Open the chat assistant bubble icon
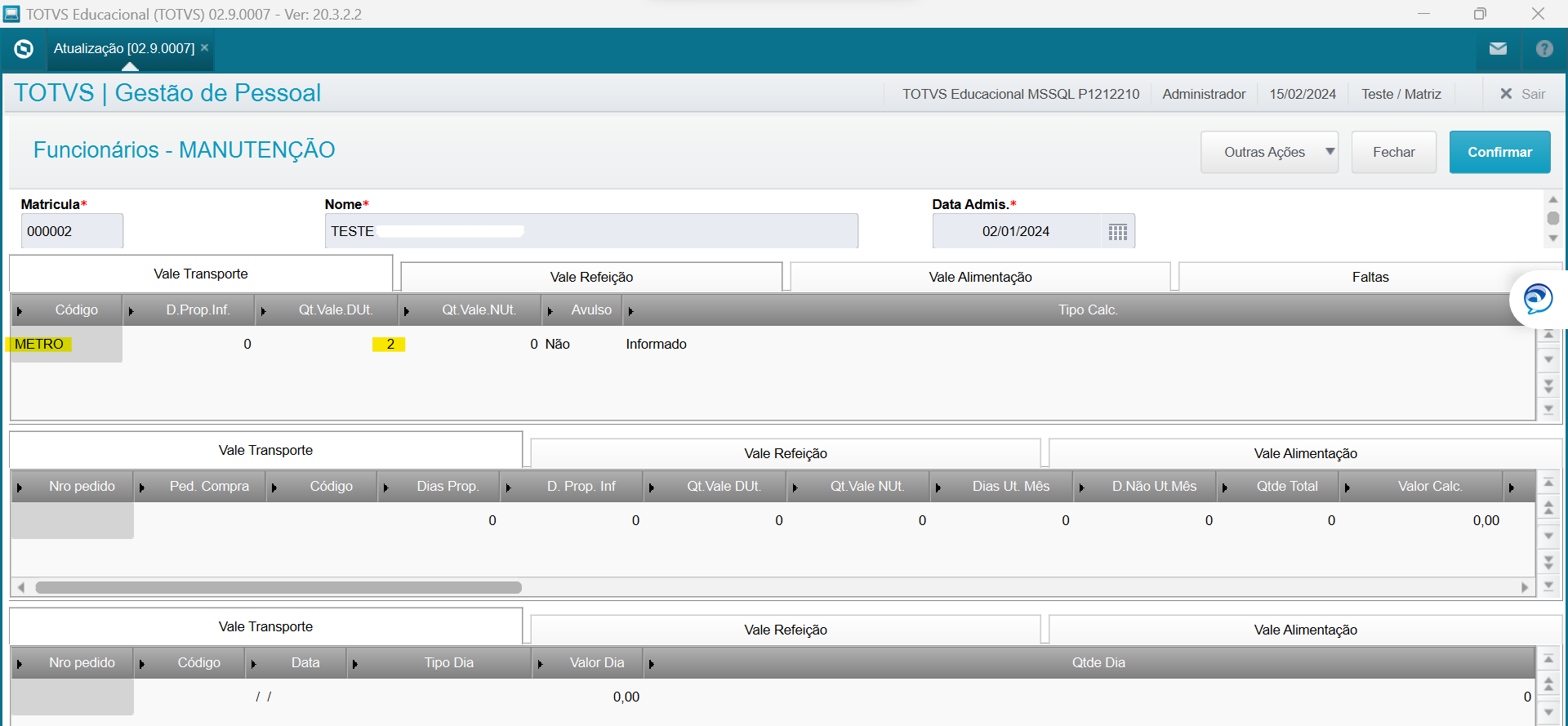Screen dimensions: 1568x726 [x=1537, y=299]
